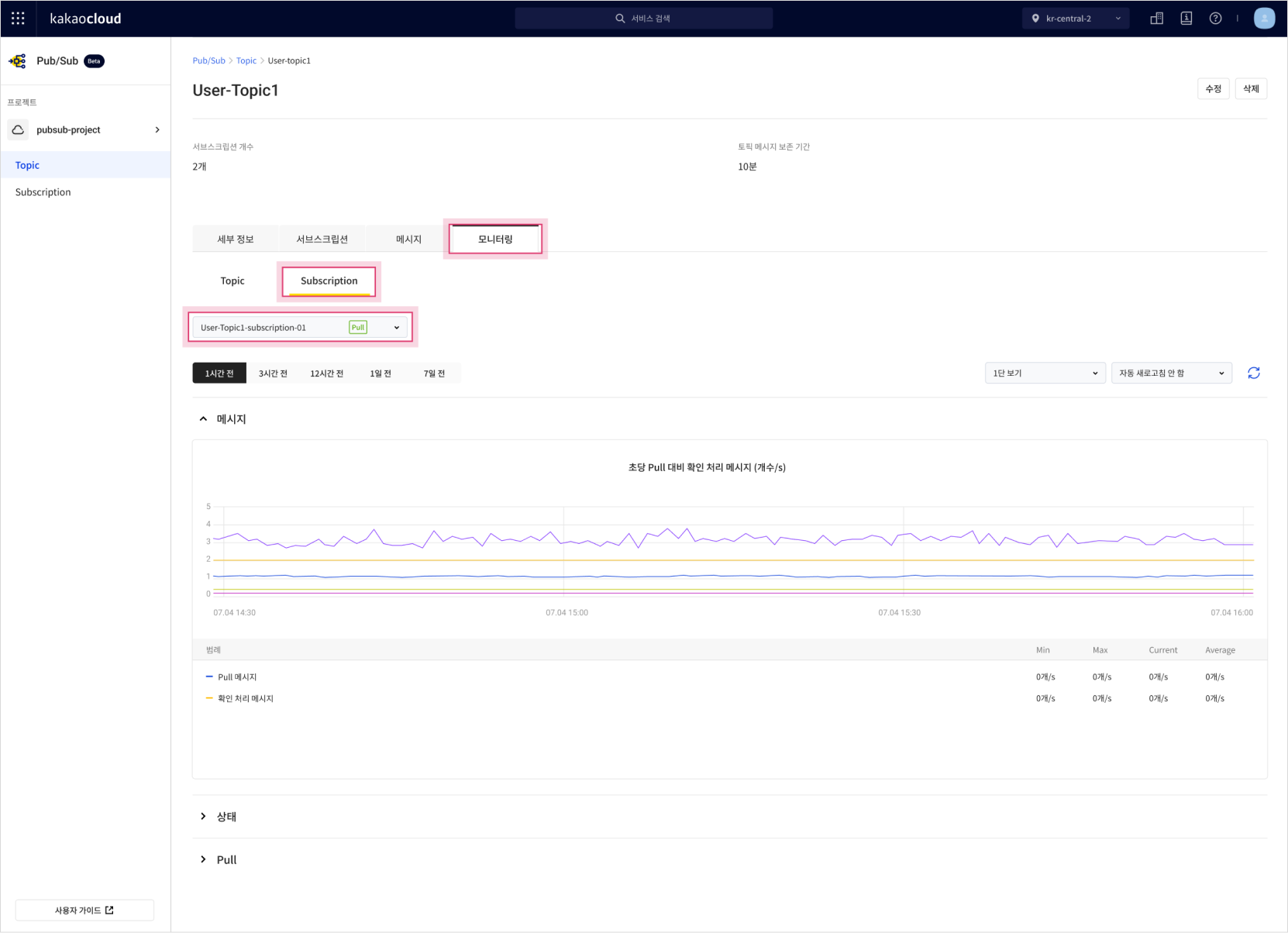Click the Average column header in legend
The image size is (1288, 933).
(x=1220, y=650)
